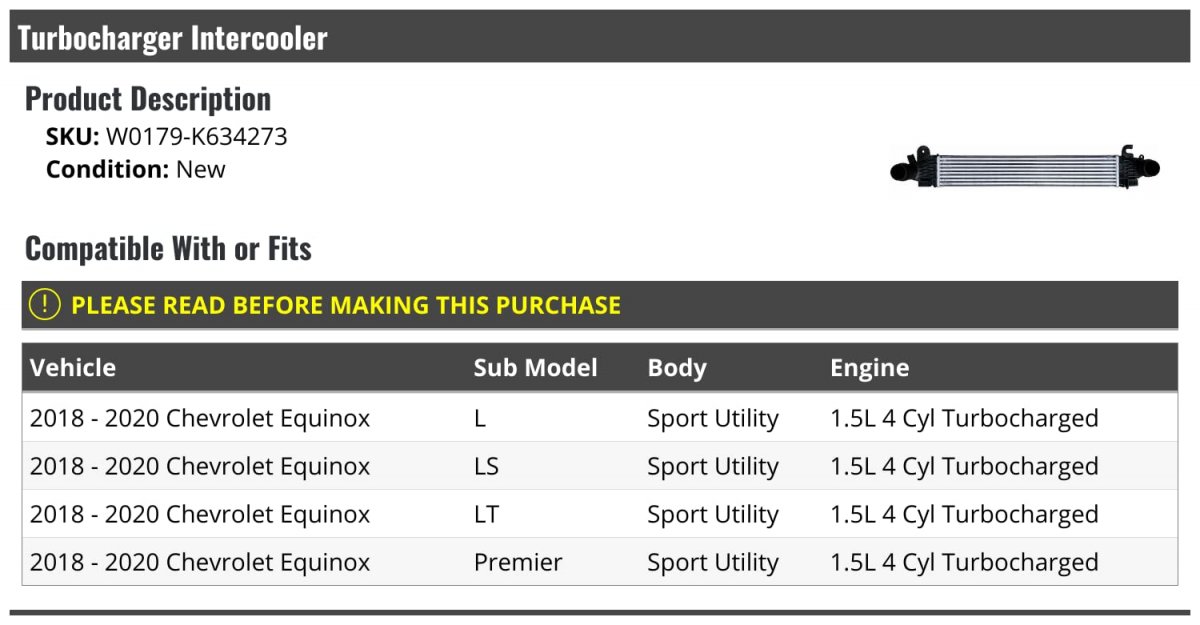The width and height of the screenshot is (1200, 625).
Task: Click the Condition: New text
Action: pyautogui.click(x=136, y=169)
